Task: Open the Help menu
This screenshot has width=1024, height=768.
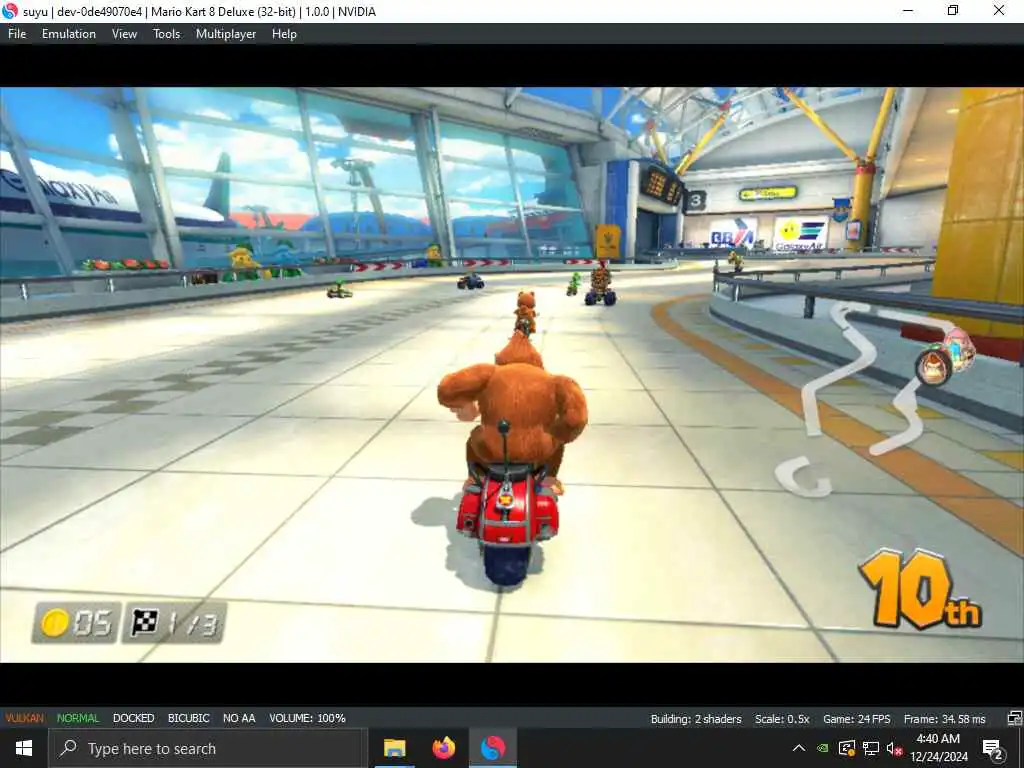Action: (284, 34)
